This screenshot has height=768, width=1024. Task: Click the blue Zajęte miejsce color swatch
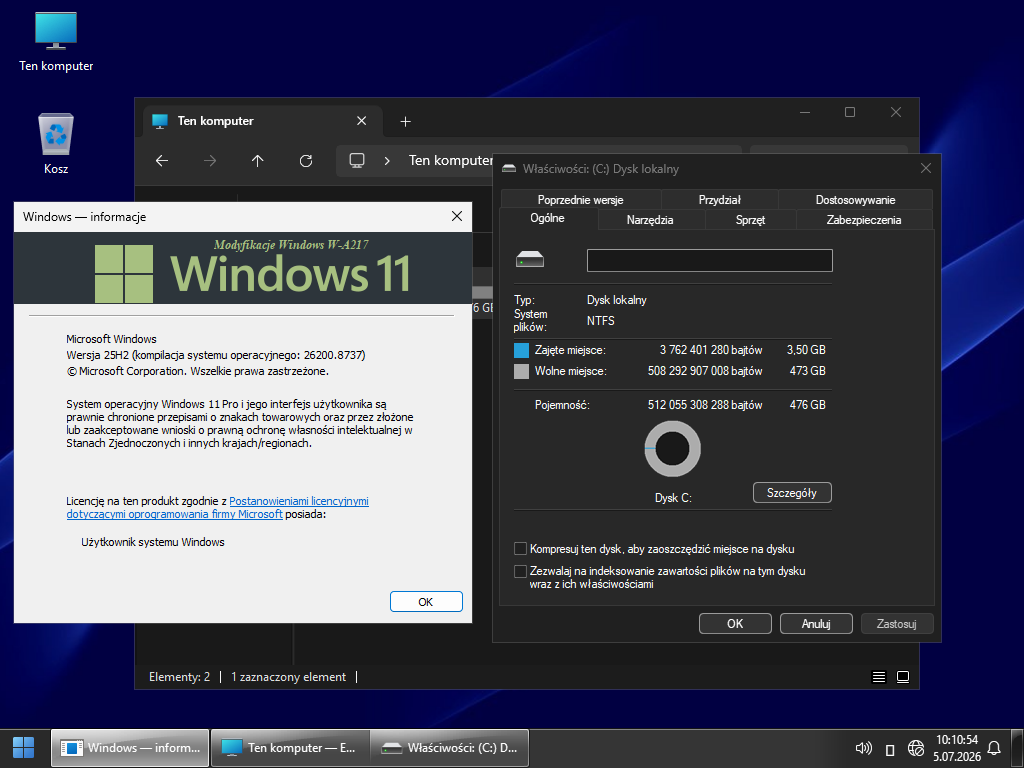[521, 351]
